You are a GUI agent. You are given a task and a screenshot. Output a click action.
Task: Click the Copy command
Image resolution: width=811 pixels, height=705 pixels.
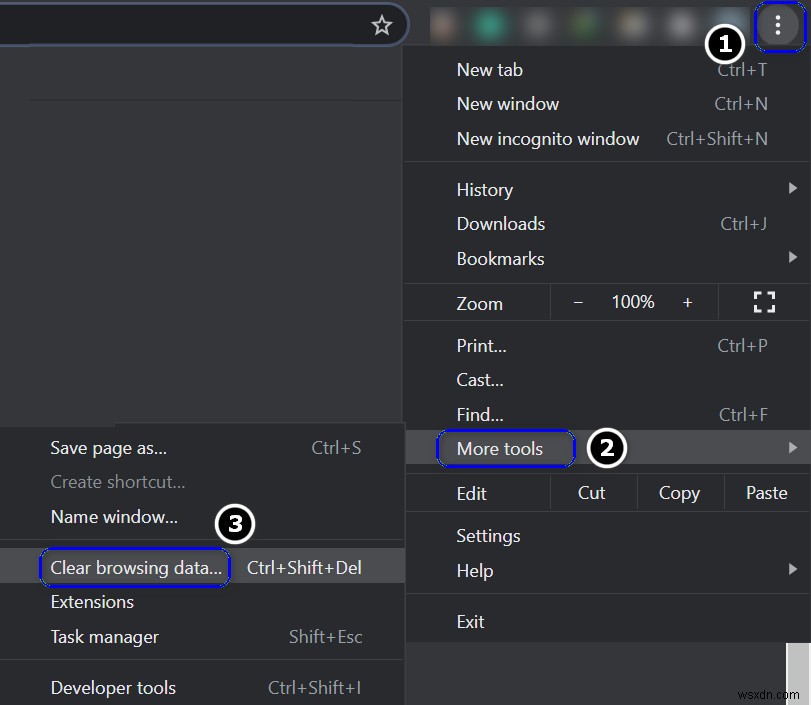[x=679, y=492]
